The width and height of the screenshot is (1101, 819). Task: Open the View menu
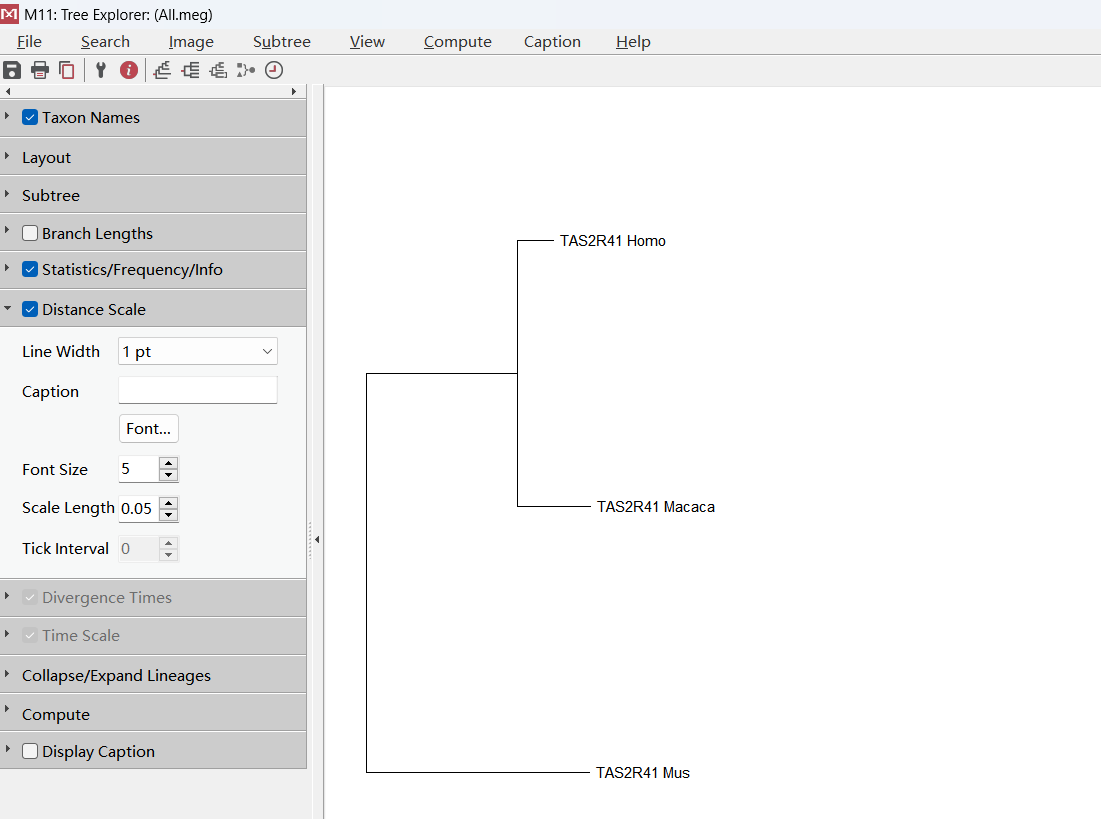(x=367, y=41)
